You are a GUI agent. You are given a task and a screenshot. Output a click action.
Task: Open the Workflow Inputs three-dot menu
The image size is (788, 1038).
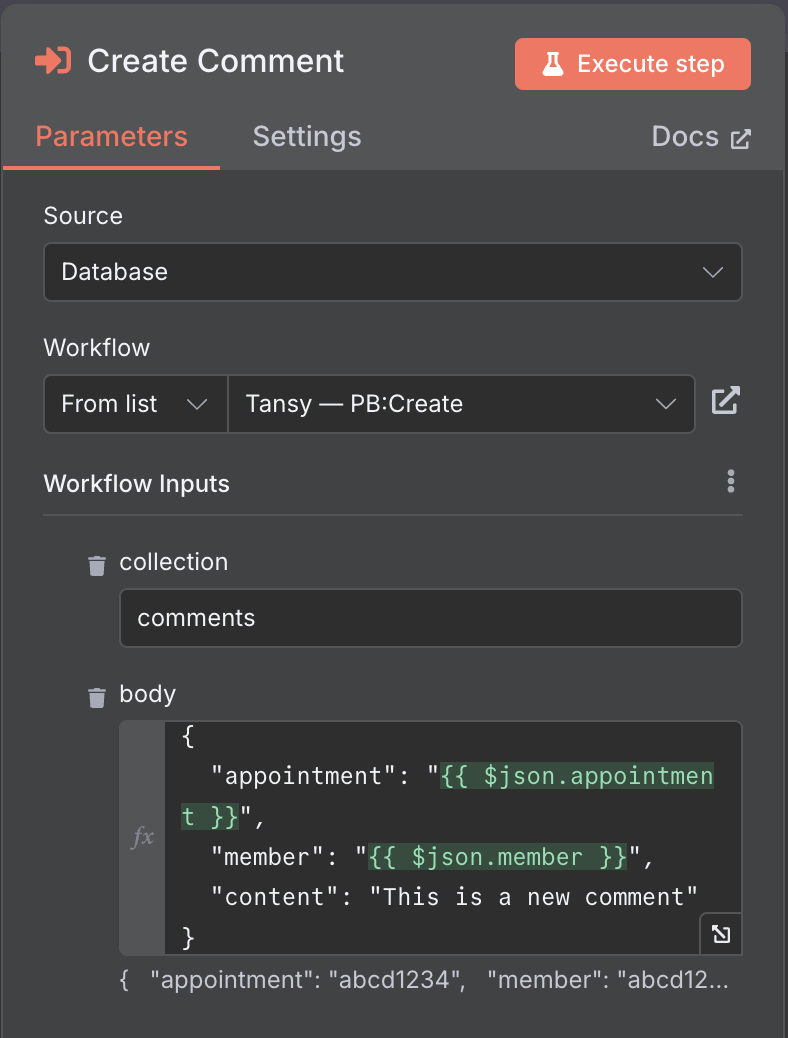731,481
